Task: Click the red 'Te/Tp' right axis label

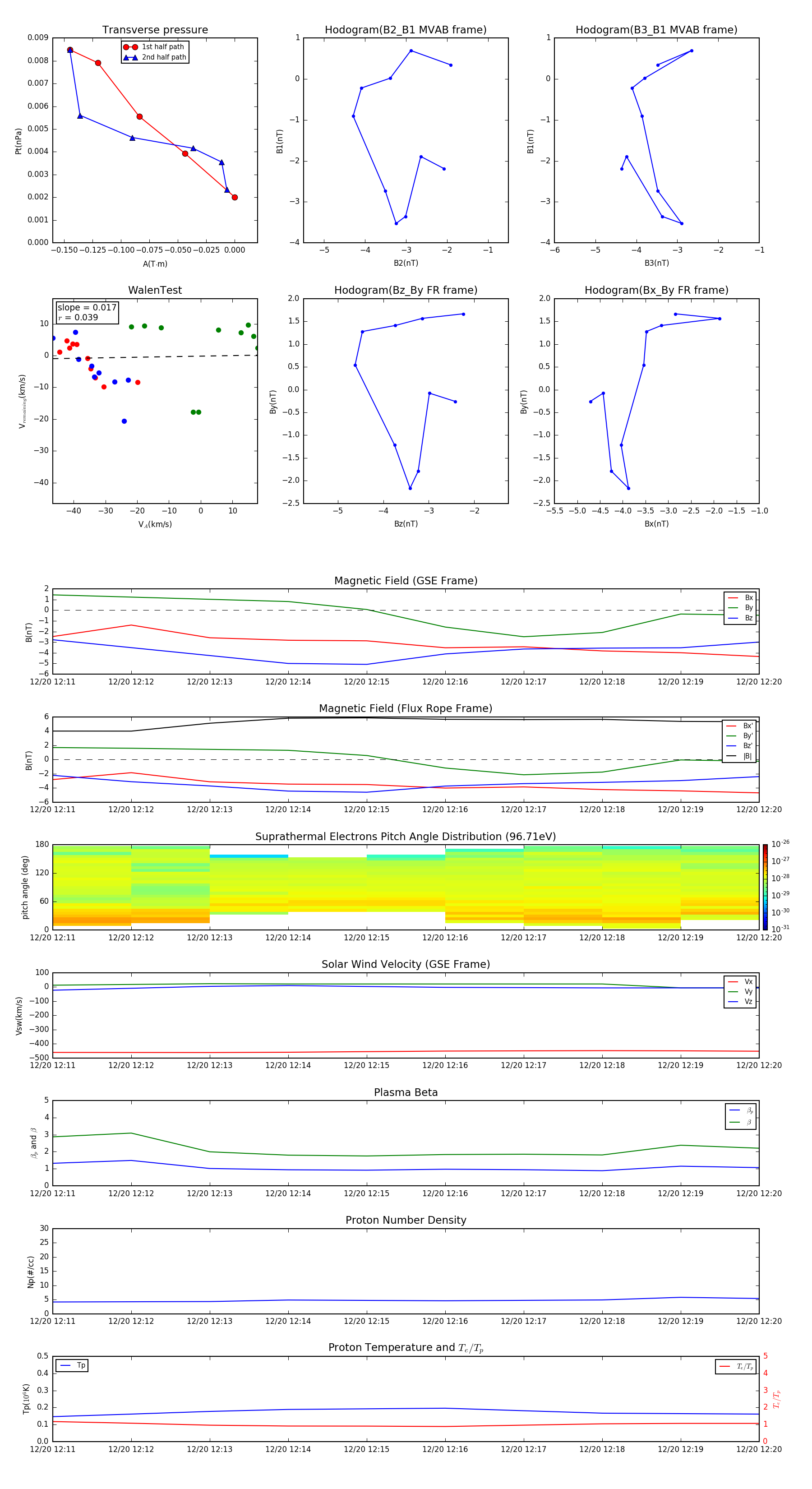Action: (777, 1399)
